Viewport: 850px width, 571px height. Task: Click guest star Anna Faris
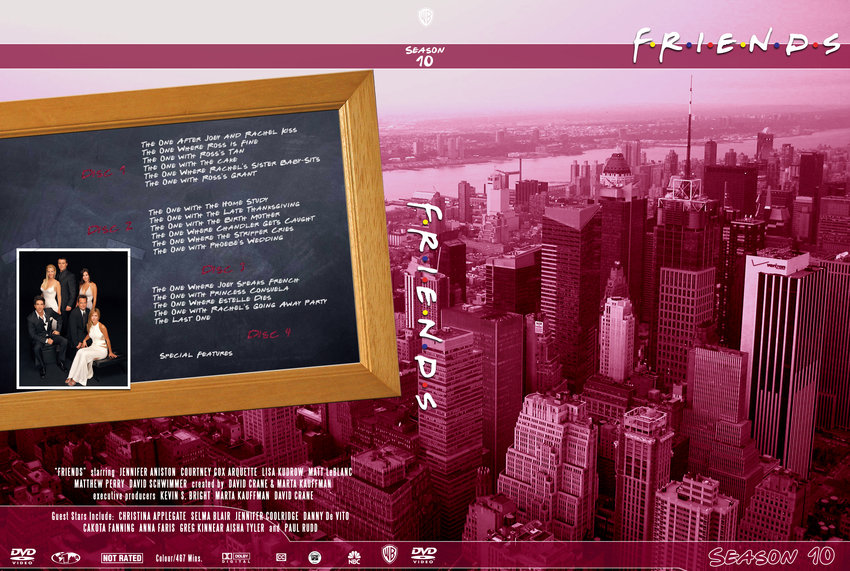[x=157, y=528]
